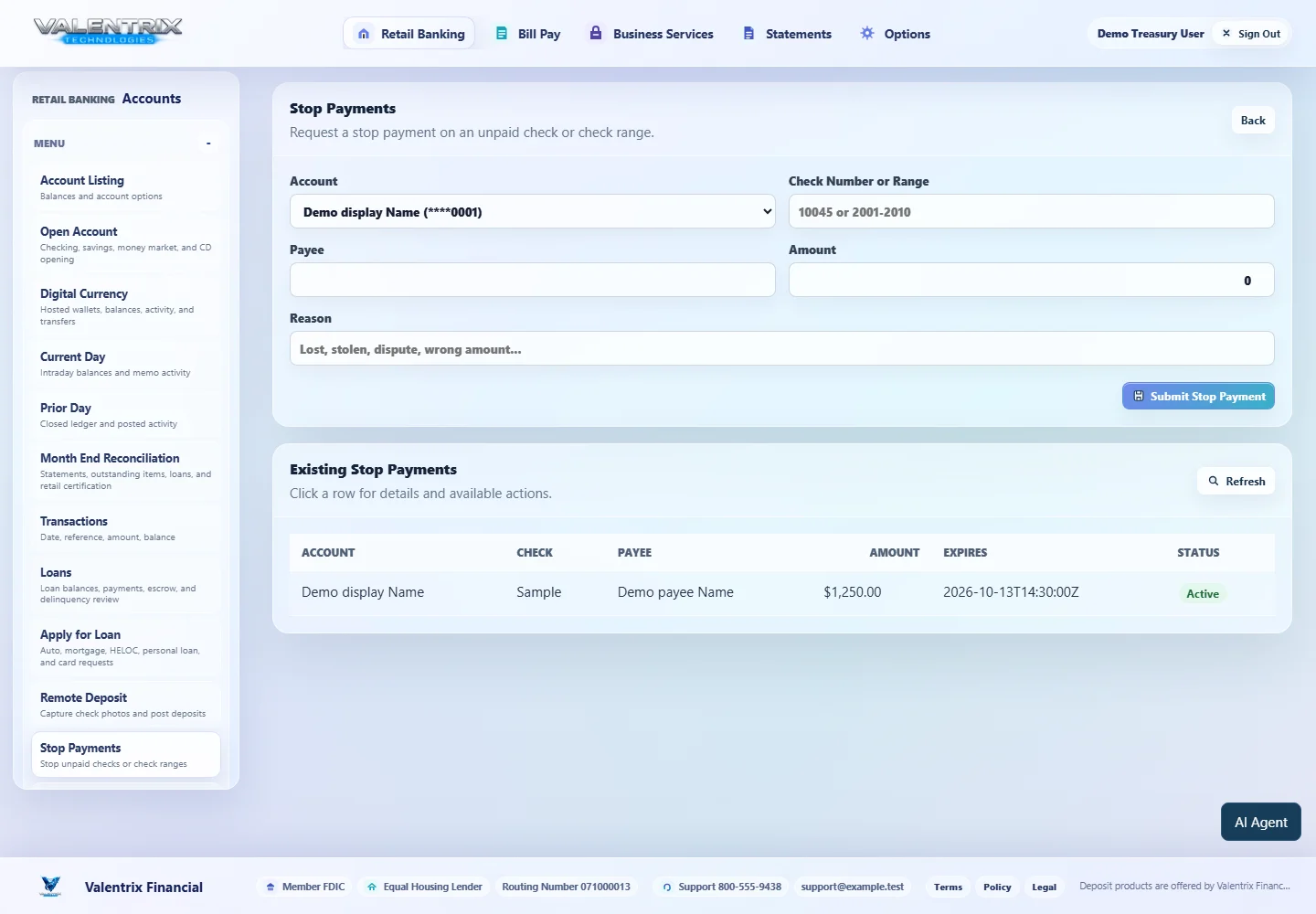Open the Account dropdown

533,211
